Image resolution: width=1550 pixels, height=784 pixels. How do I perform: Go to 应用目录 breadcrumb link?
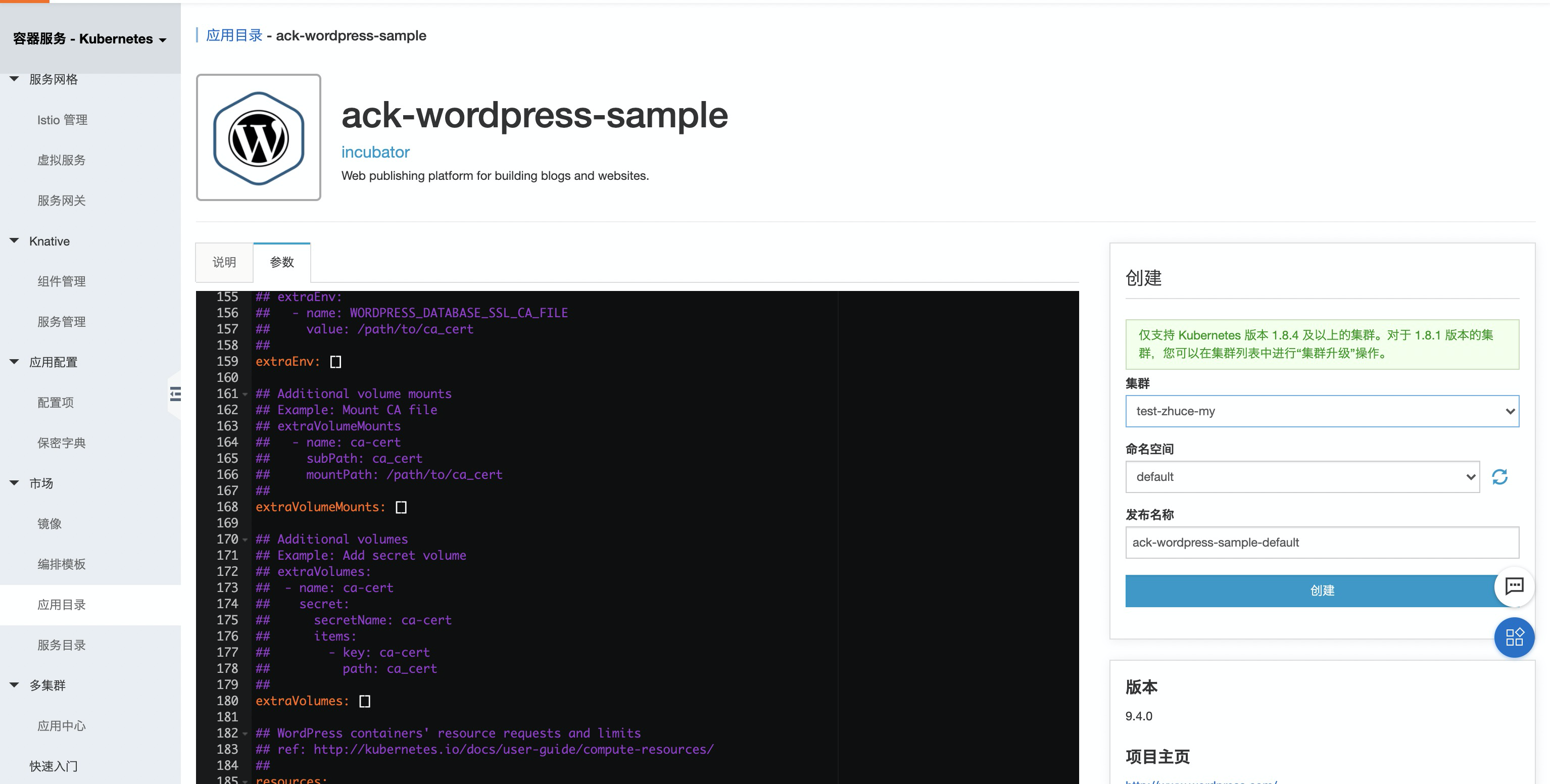(234, 35)
